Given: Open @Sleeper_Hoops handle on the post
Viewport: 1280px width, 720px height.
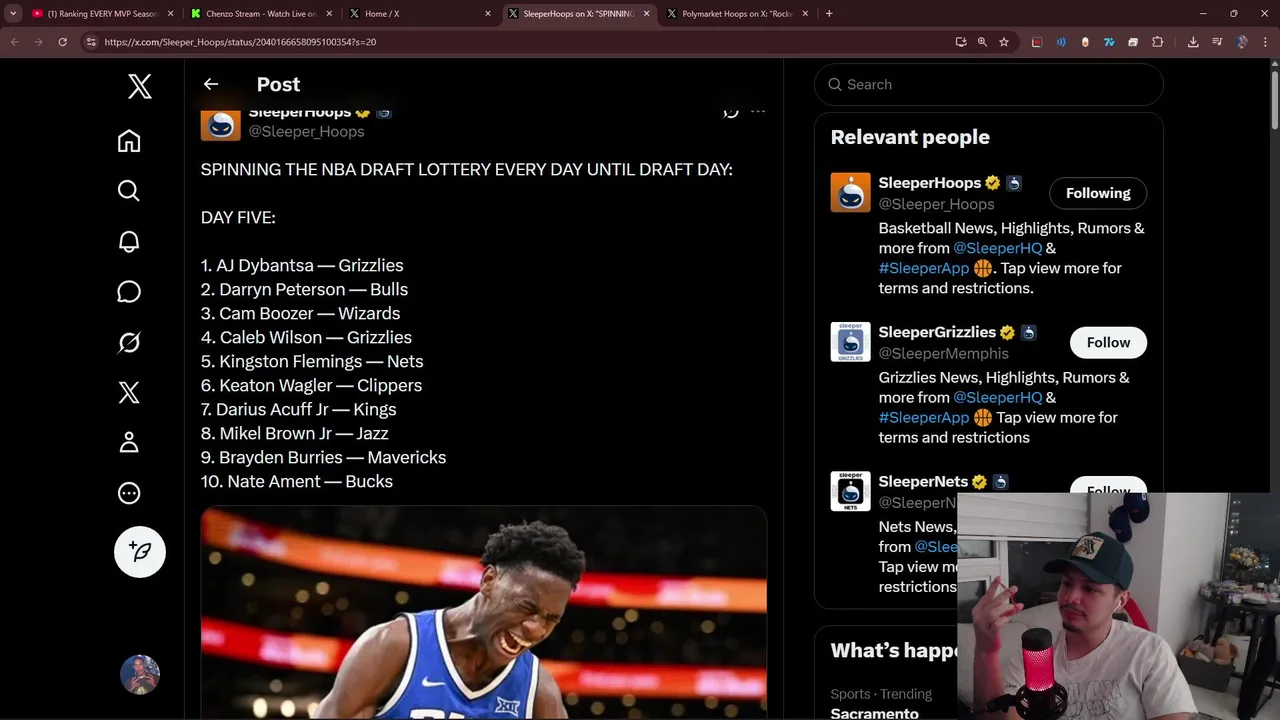Looking at the screenshot, I should click(x=306, y=131).
